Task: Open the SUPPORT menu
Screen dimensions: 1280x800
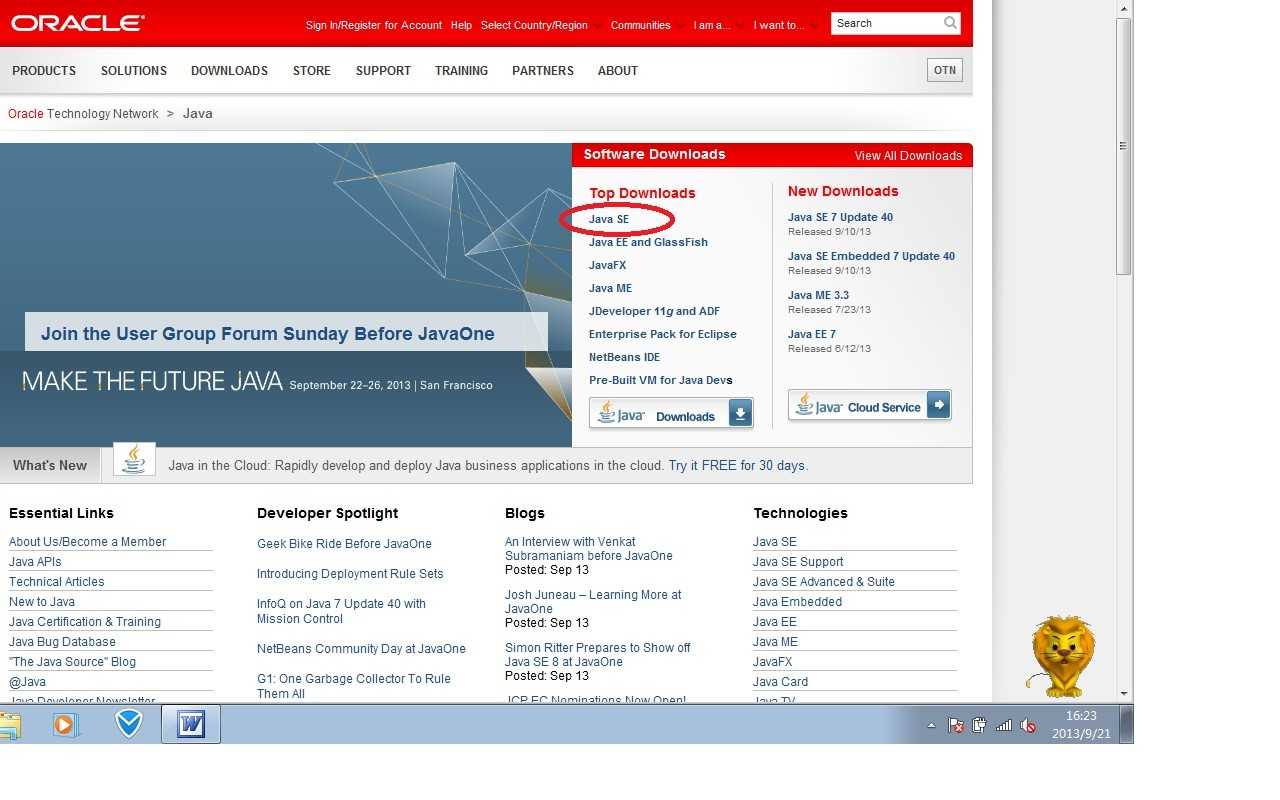Action: click(383, 71)
